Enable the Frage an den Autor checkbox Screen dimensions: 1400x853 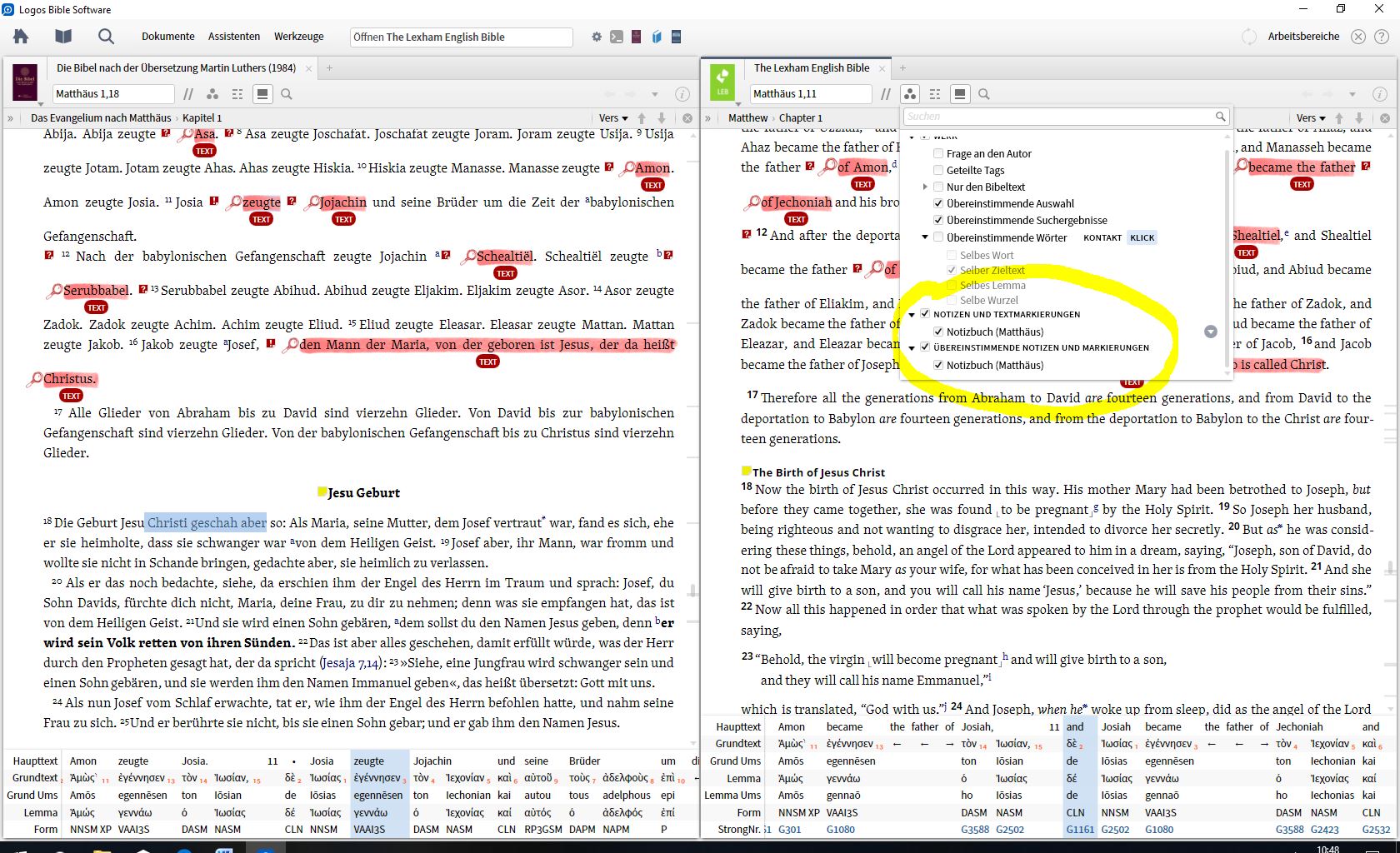939,153
